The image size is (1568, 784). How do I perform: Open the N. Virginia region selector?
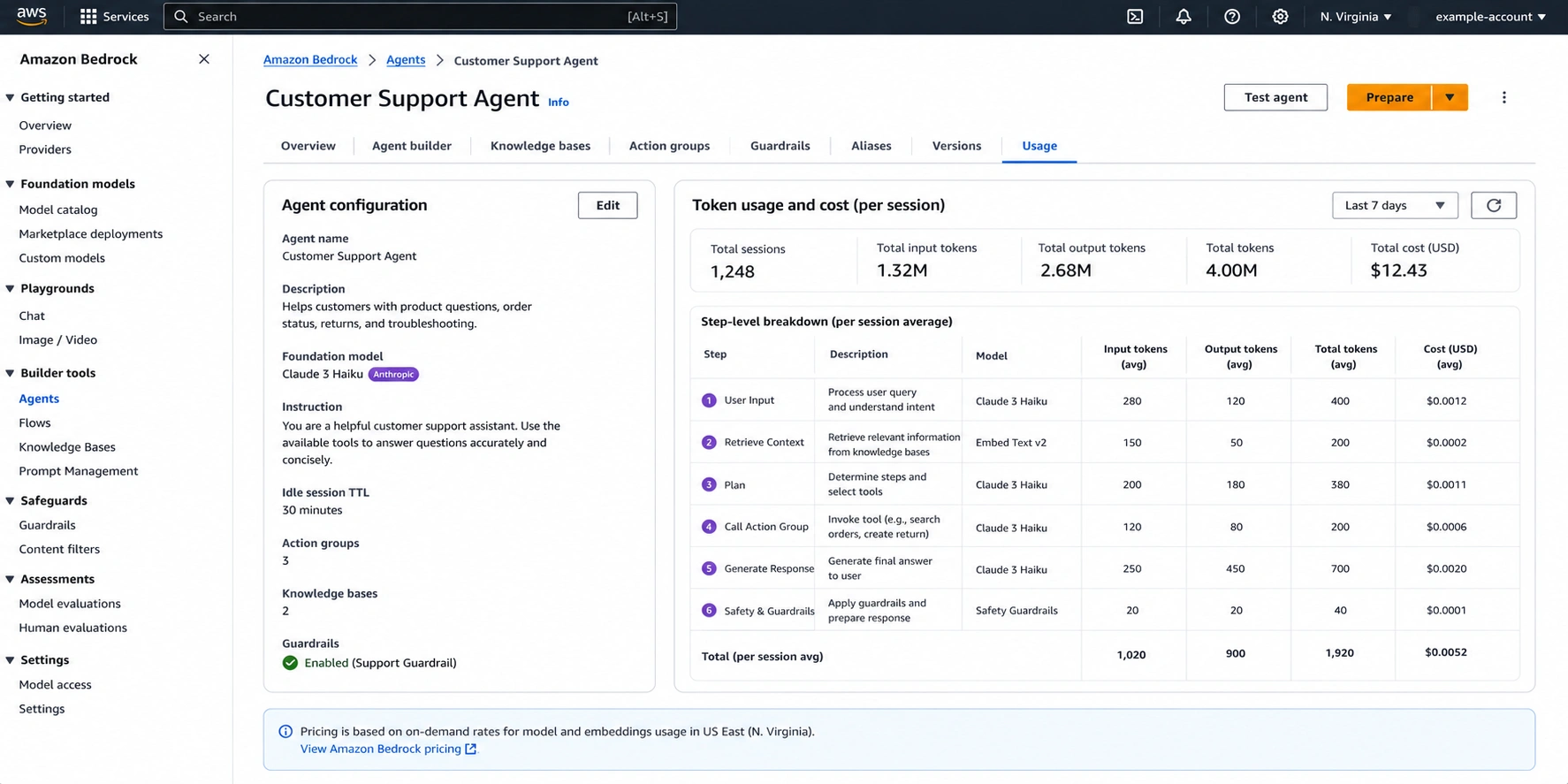pyautogui.click(x=1356, y=16)
